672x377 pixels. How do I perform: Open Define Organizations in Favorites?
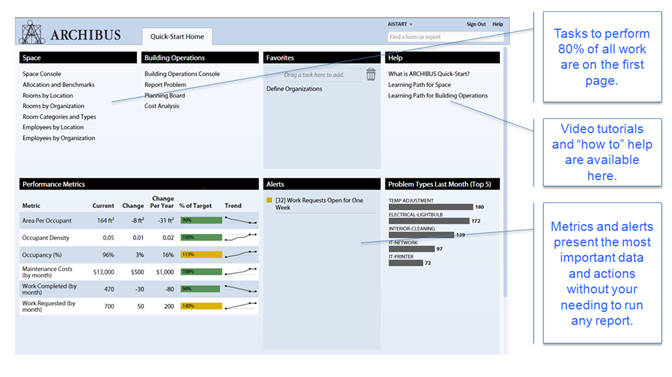294,89
